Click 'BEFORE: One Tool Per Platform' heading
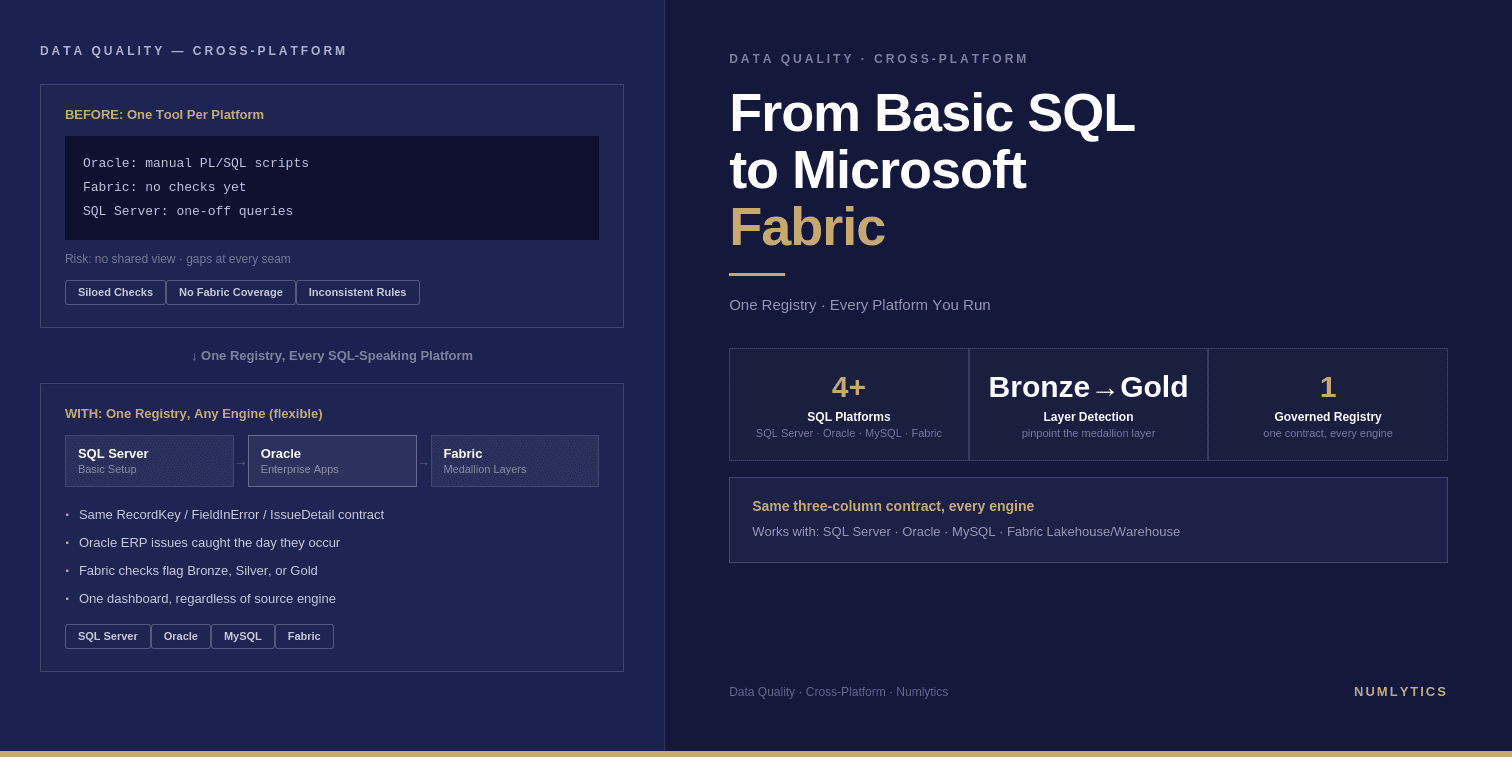Viewport: 1512px width, 757px height. (164, 114)
